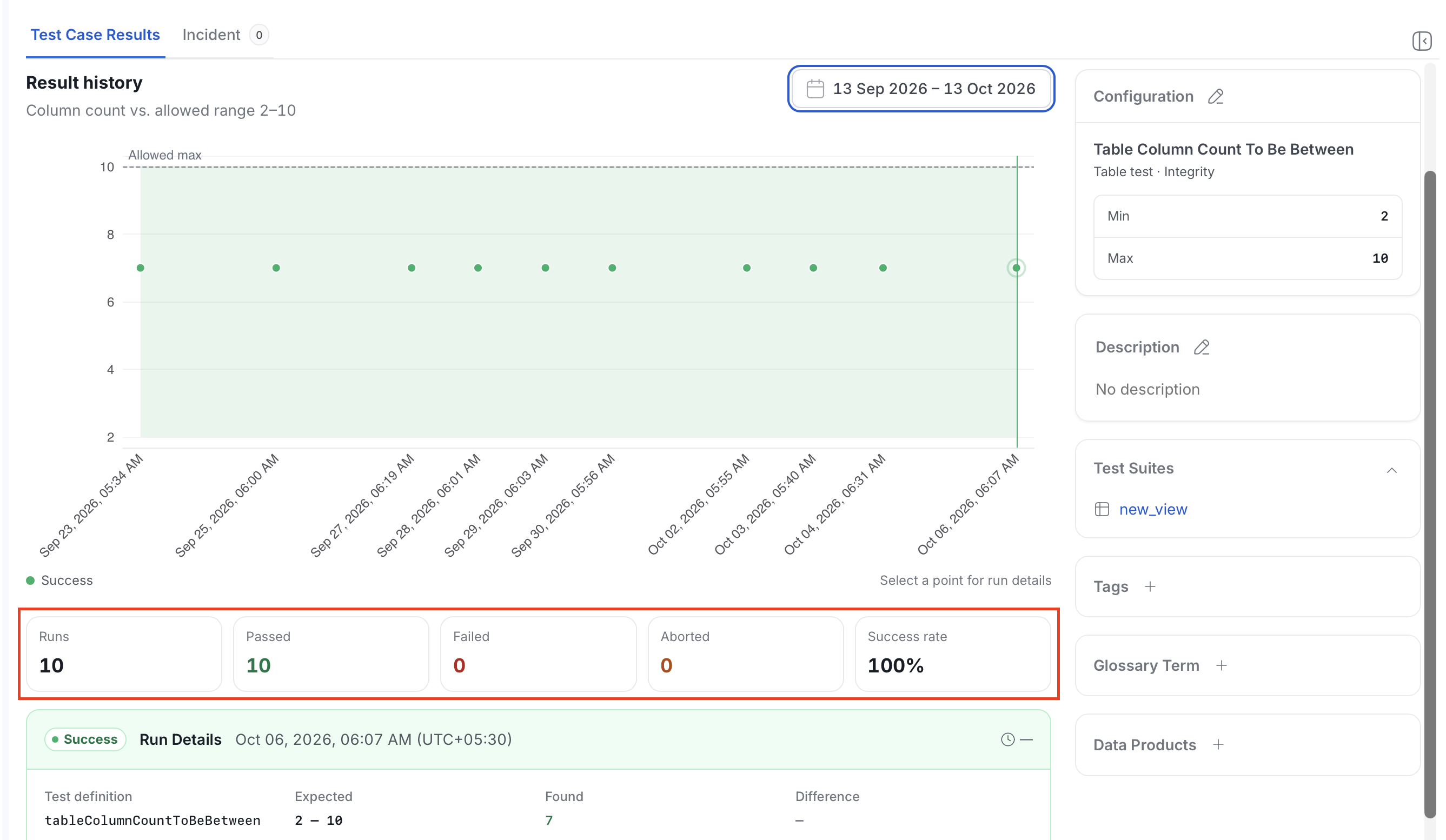Image resolution: width=1446 pixels, height=840 pixels.
Task: Collapse the right side panel icon
Action: 1421,41
